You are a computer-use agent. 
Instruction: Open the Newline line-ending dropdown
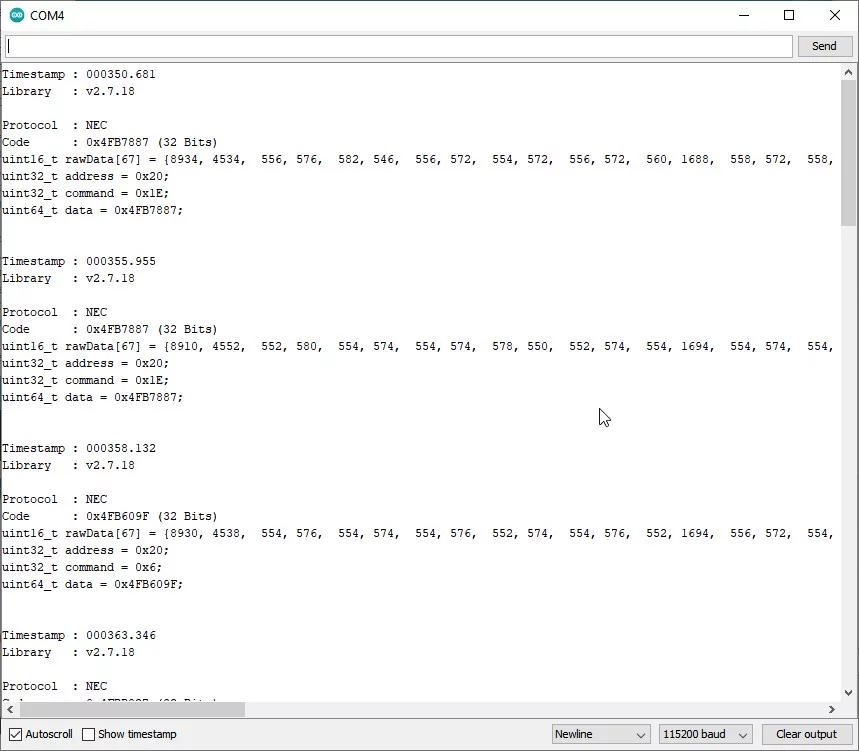point(600,734)
